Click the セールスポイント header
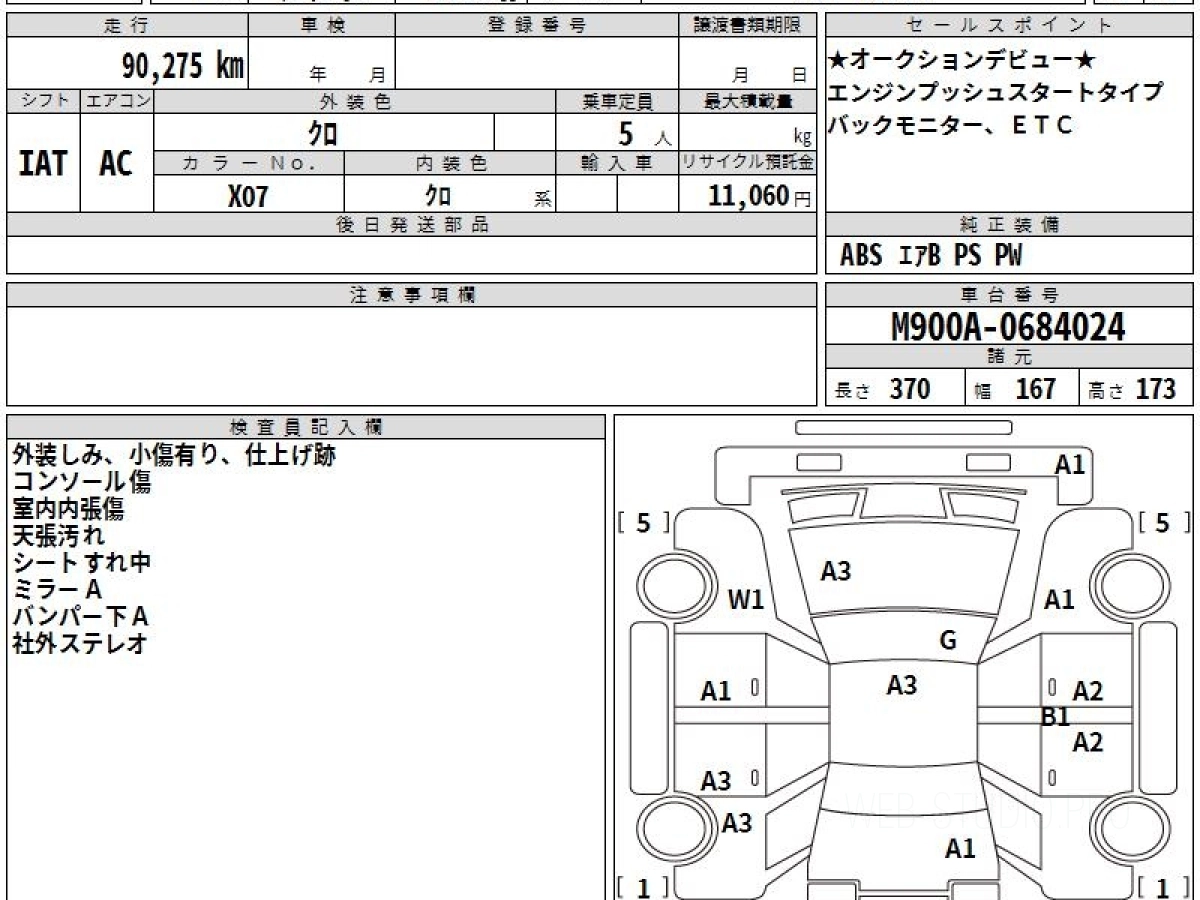Image resolution: width=1200 pixels, height=900 pixels. point(1009,26)
